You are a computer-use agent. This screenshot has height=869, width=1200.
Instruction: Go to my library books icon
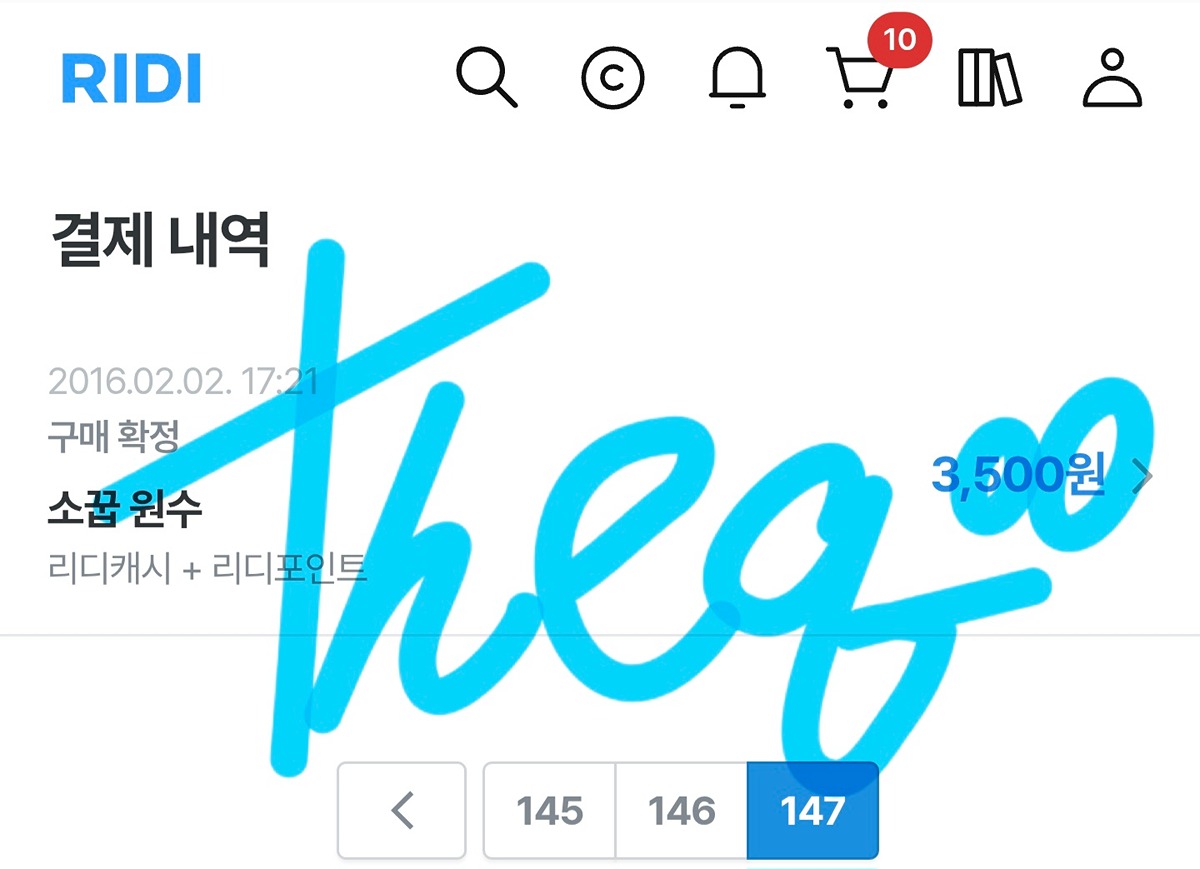990,79
